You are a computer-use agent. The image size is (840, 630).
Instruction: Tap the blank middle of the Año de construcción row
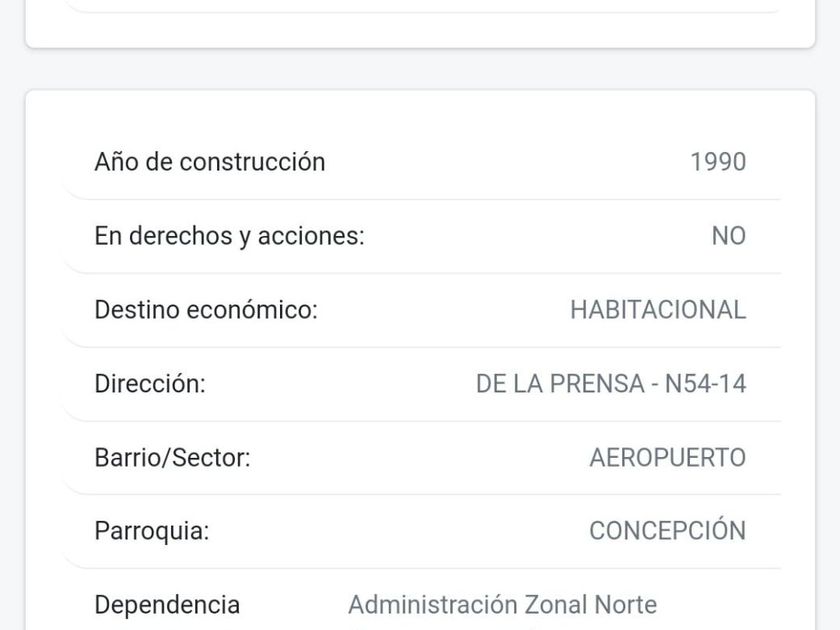[x=500, y=162]
